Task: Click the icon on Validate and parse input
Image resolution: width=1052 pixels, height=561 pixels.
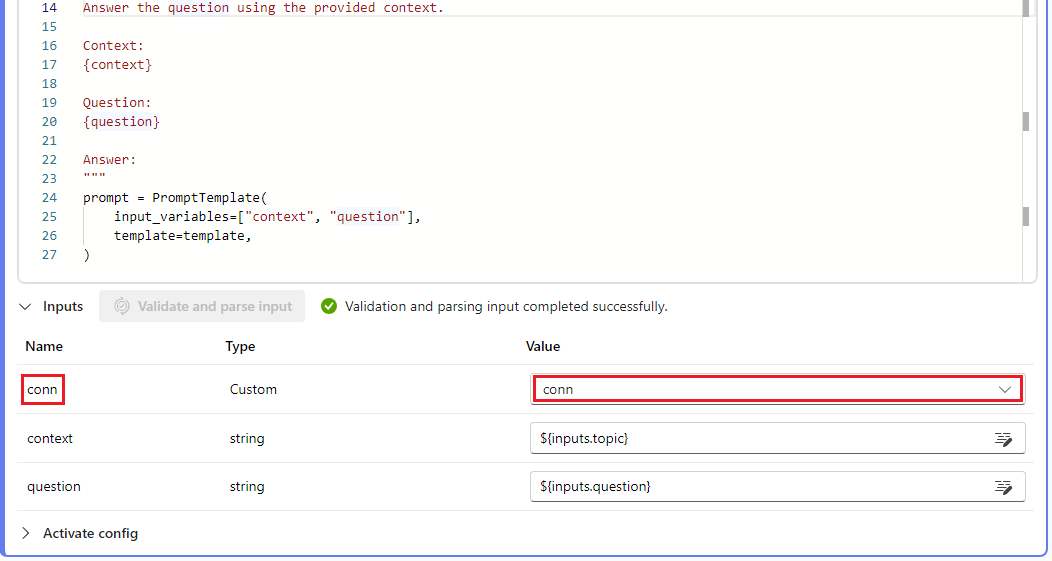Action: [x=122, y=306]
